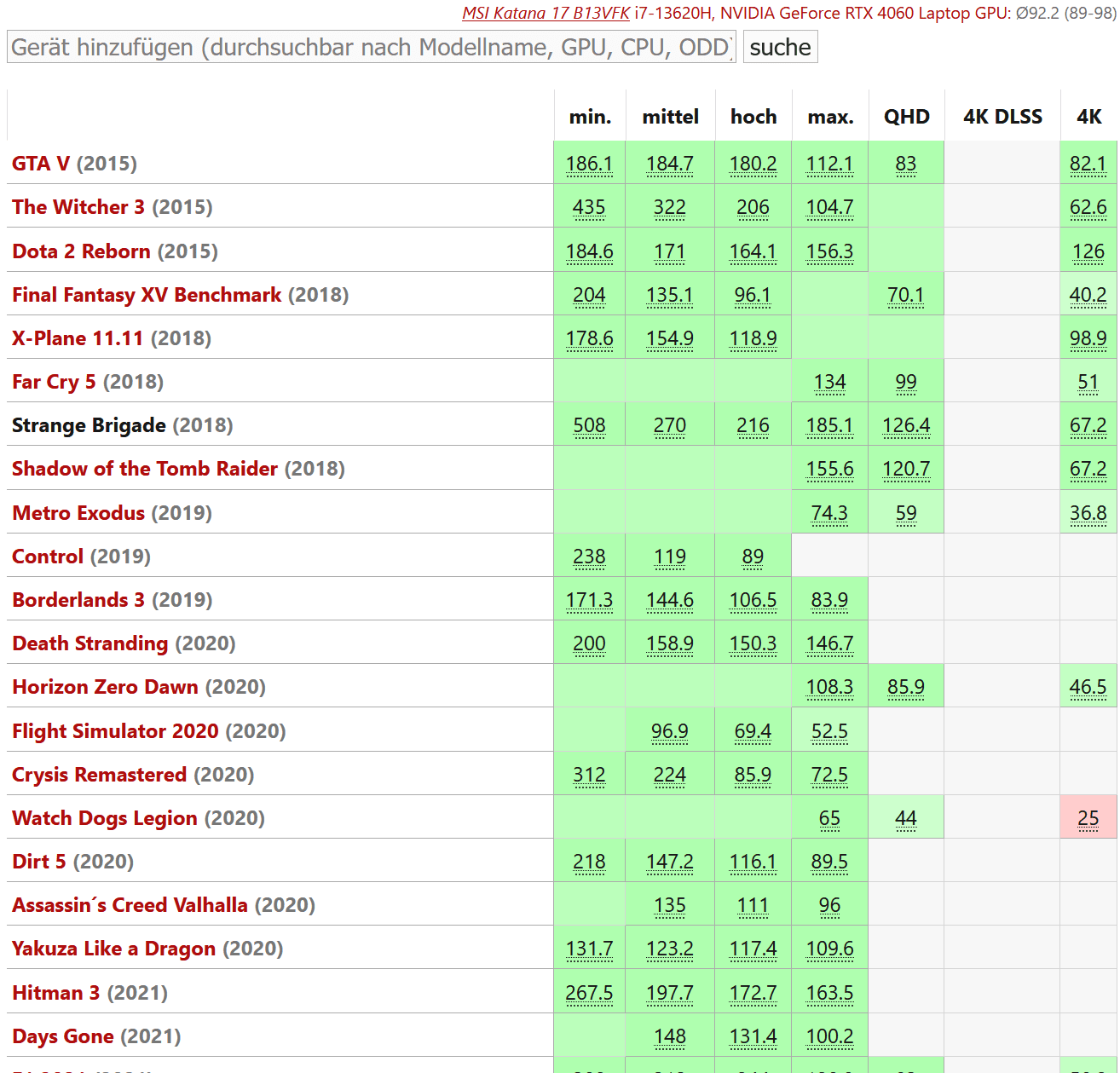
Task: Click Tomb Raider QHD value 120.7
Action: 906,469
